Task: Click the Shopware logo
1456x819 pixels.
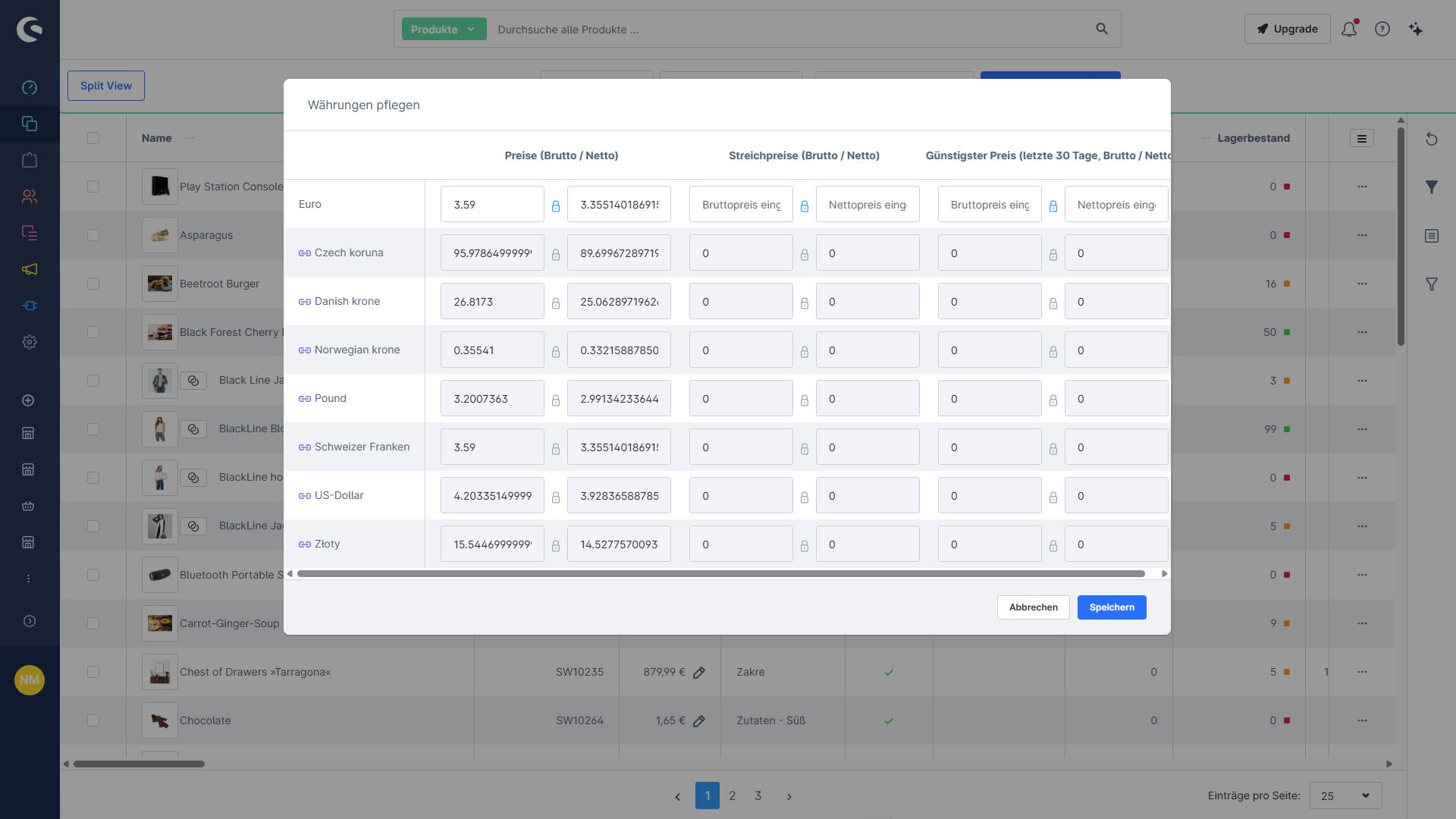Action: (x=30, y=30)
